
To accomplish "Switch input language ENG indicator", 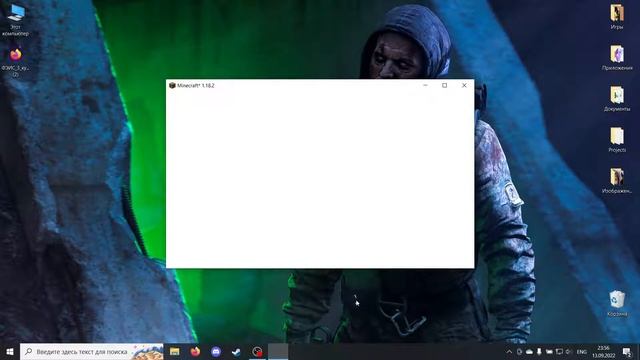I will (582, 351).
